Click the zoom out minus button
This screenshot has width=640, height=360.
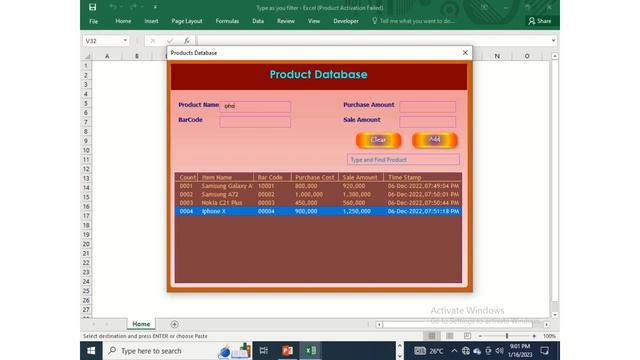coord(480,336)
